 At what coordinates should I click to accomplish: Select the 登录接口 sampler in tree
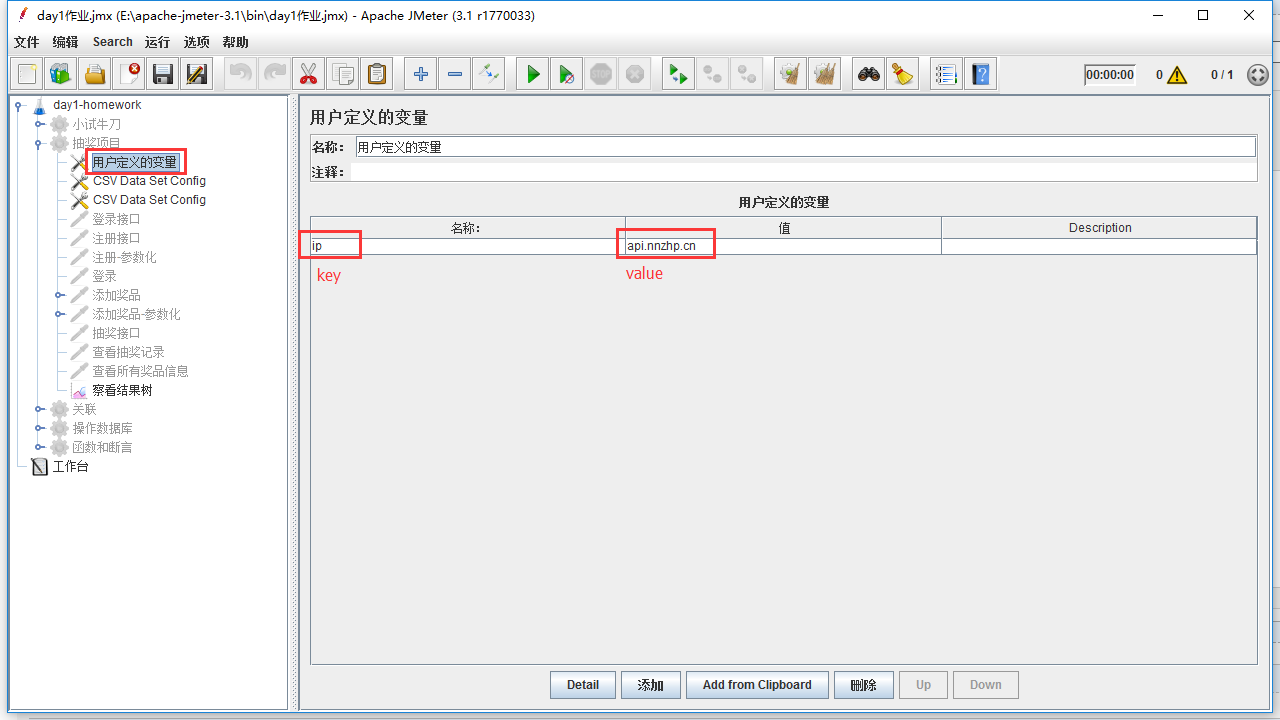116,219
